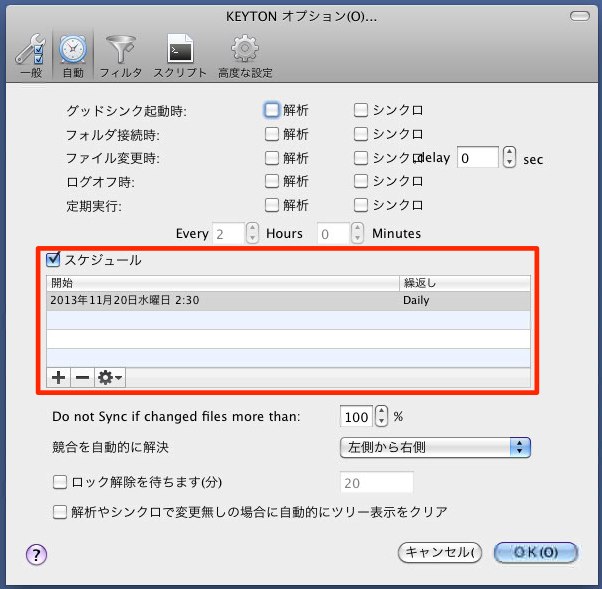Check シンクロ for 定期実行
The image size is (602, 589).
pyautogui.click(x=361, y=205)
